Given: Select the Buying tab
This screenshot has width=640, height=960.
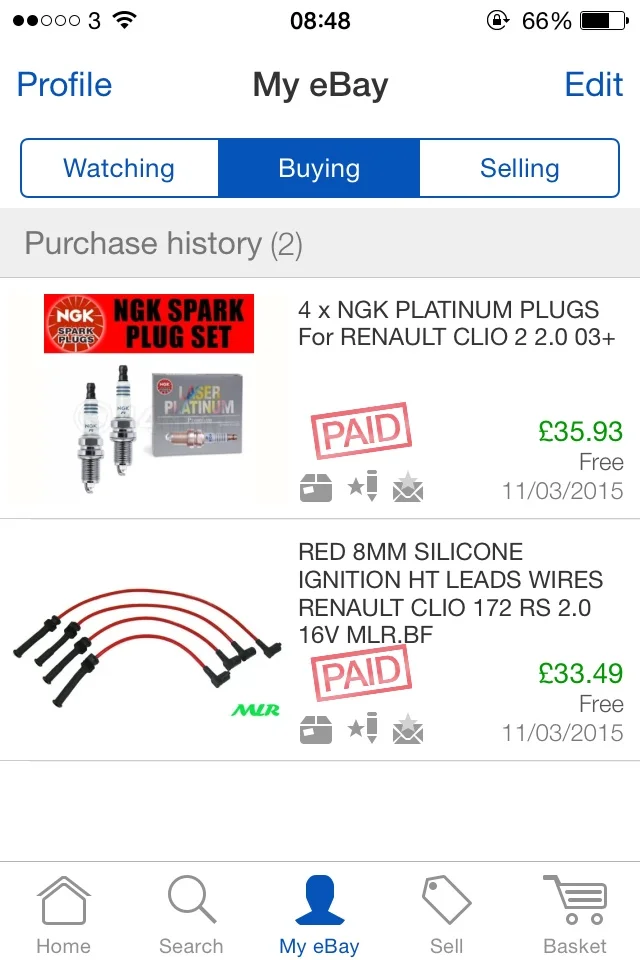Looking at the screenshot, I should pyautogui.click(x=319, y=168).
